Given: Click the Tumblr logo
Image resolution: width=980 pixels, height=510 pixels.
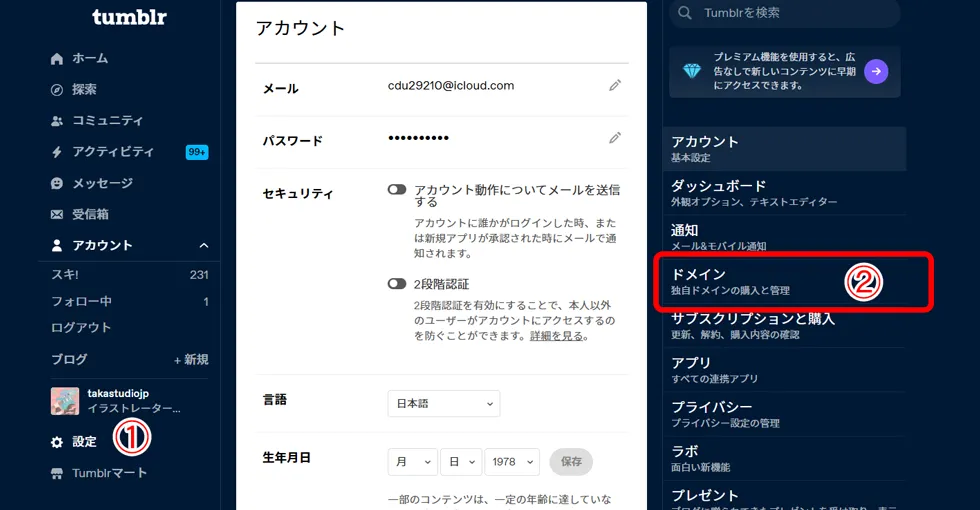Looking at the screenshot, I should tap(129, 17).
